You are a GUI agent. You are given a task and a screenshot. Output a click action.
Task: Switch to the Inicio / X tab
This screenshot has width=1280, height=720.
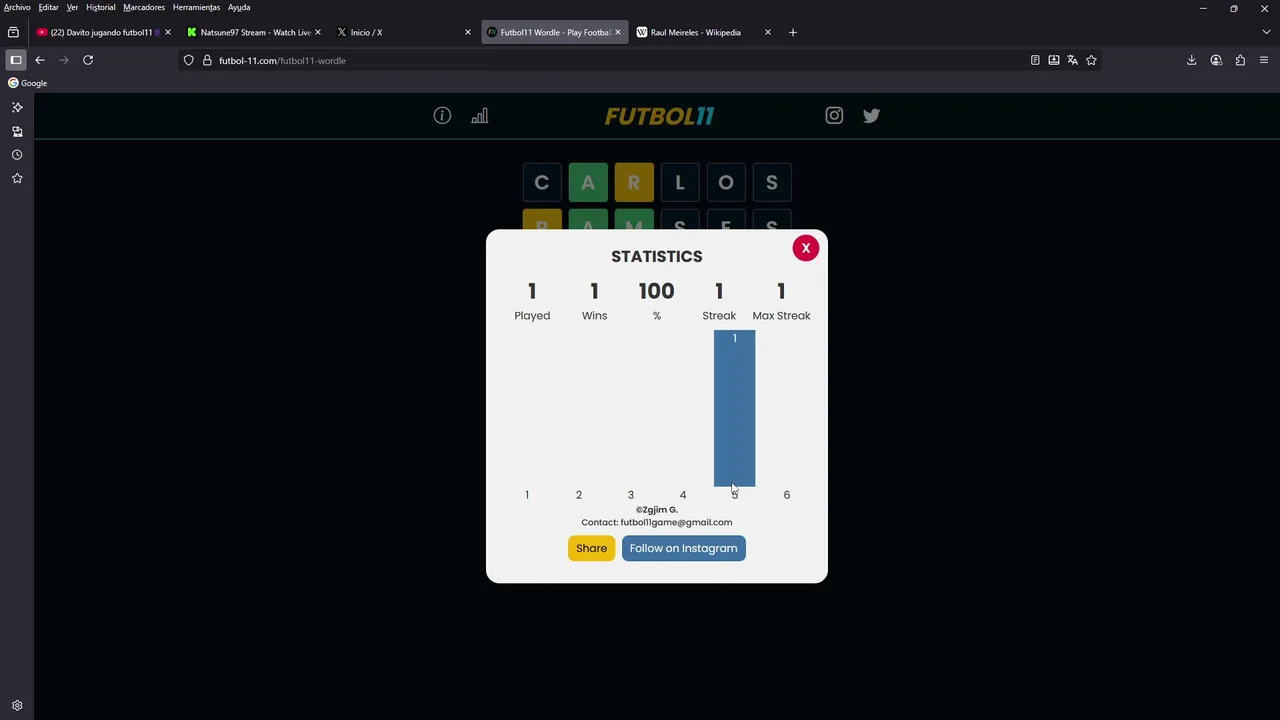click(404, 32)
